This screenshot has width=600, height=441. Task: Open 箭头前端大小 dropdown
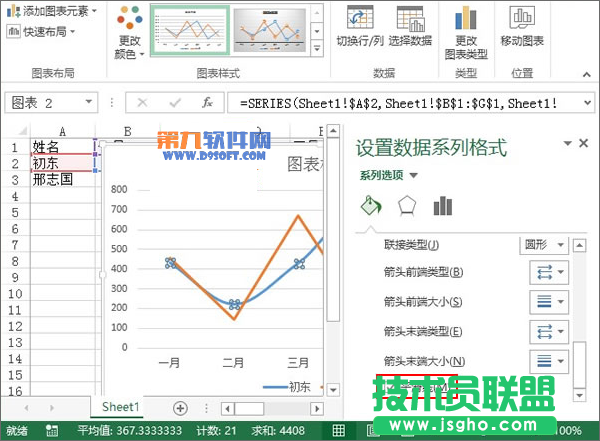click(549, 302)
